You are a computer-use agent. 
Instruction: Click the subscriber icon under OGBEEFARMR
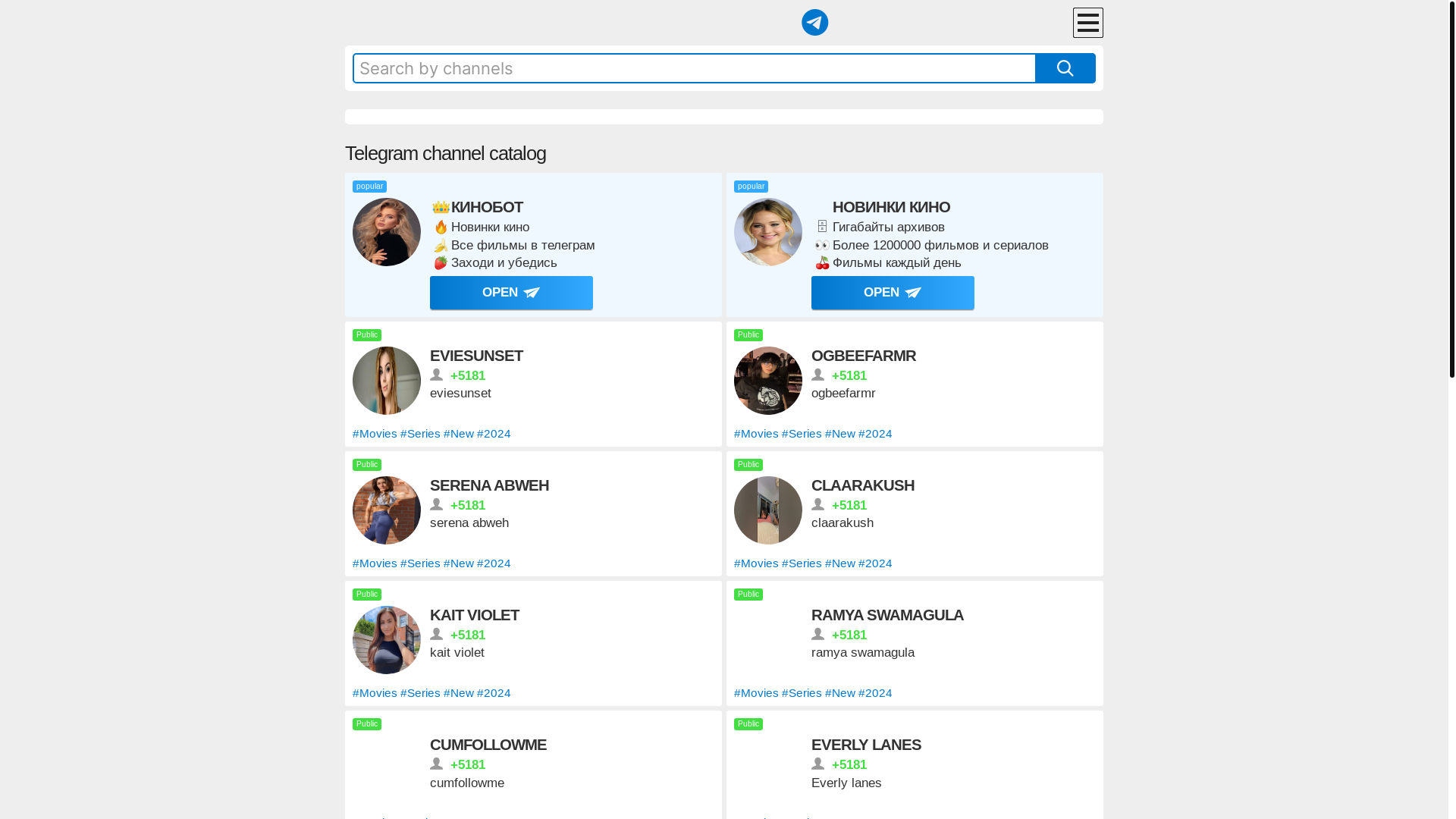pos(818,375)
